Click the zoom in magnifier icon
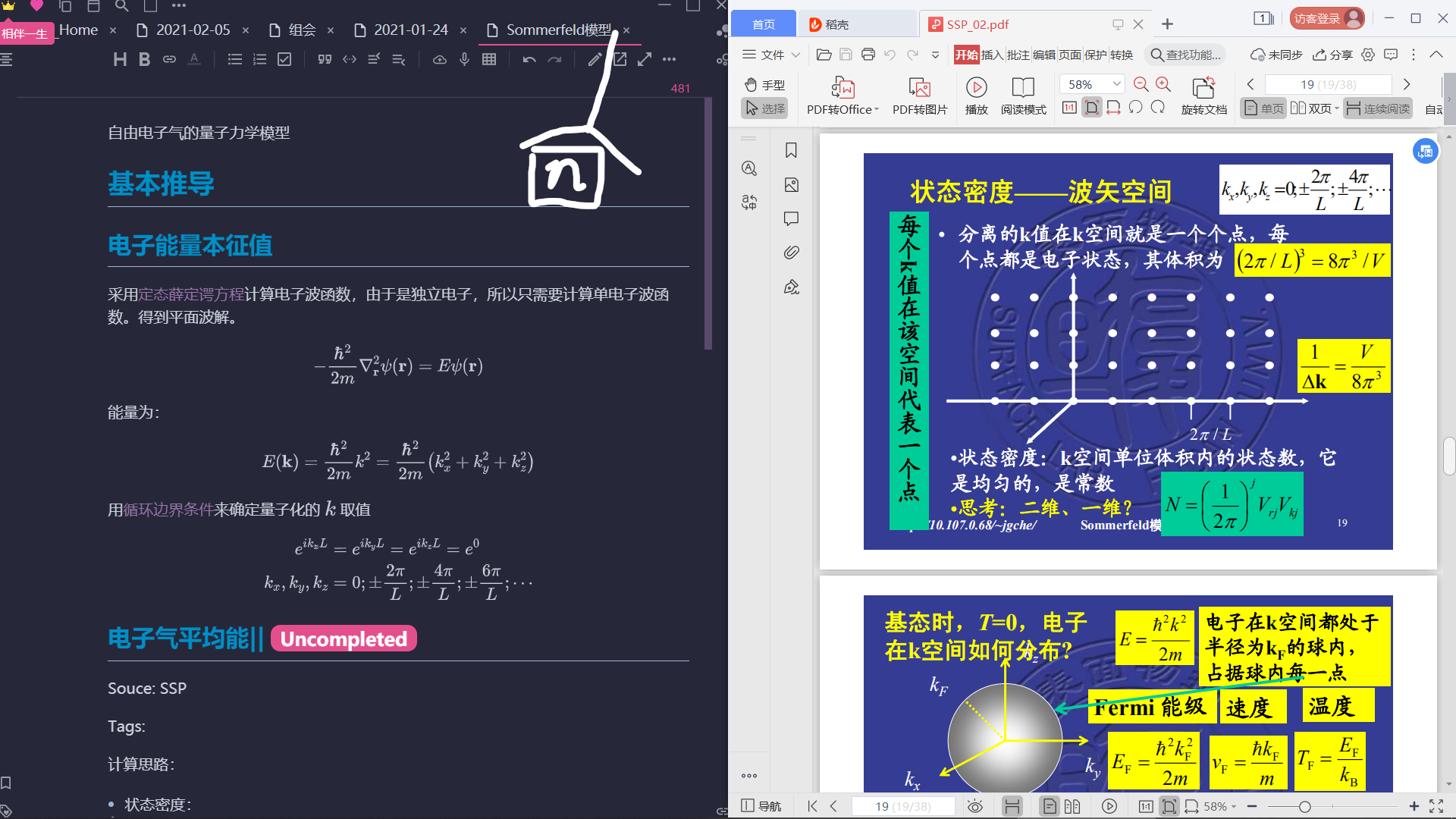This screenshot has width=1456, height=819. point(1163,84)
